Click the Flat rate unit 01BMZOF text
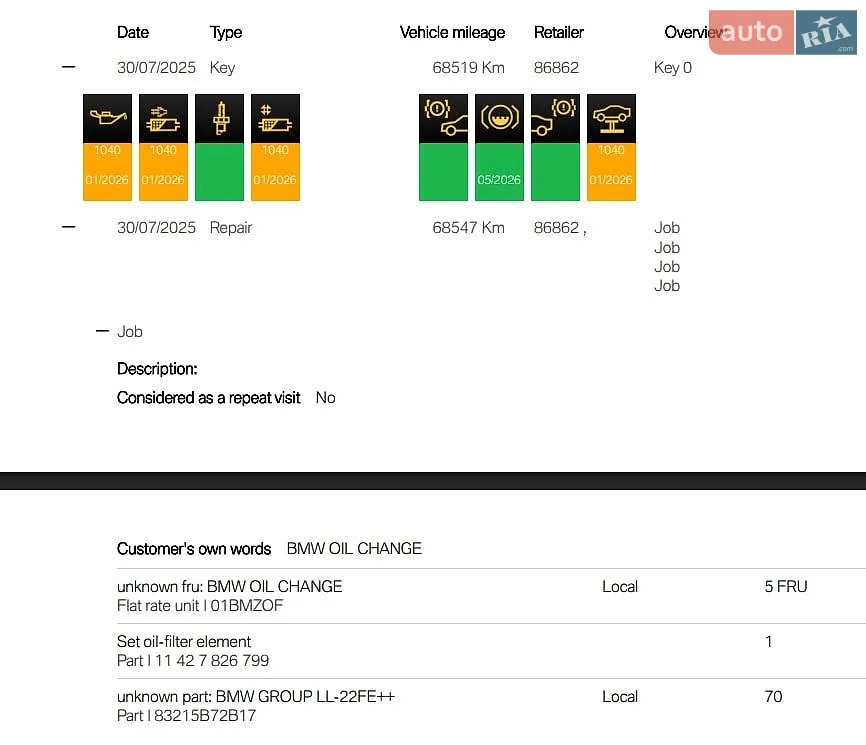 (x=200, y=606)
